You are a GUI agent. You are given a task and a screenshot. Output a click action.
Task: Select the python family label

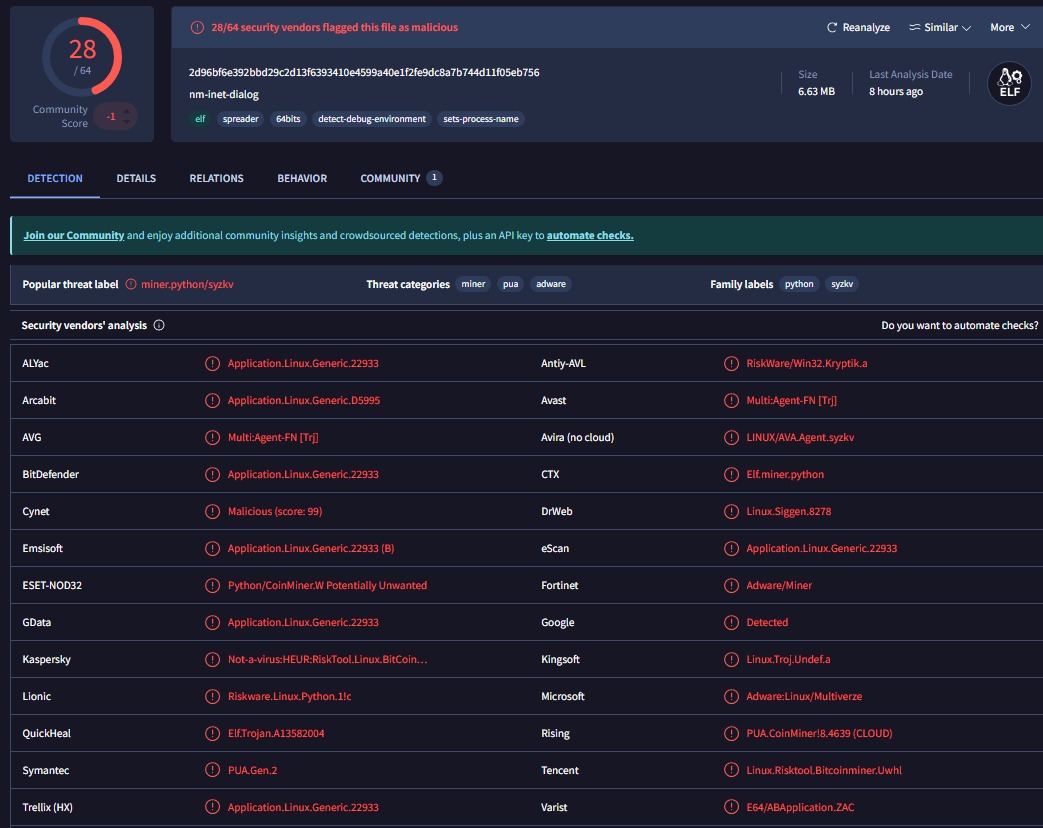tap(799, 284)
